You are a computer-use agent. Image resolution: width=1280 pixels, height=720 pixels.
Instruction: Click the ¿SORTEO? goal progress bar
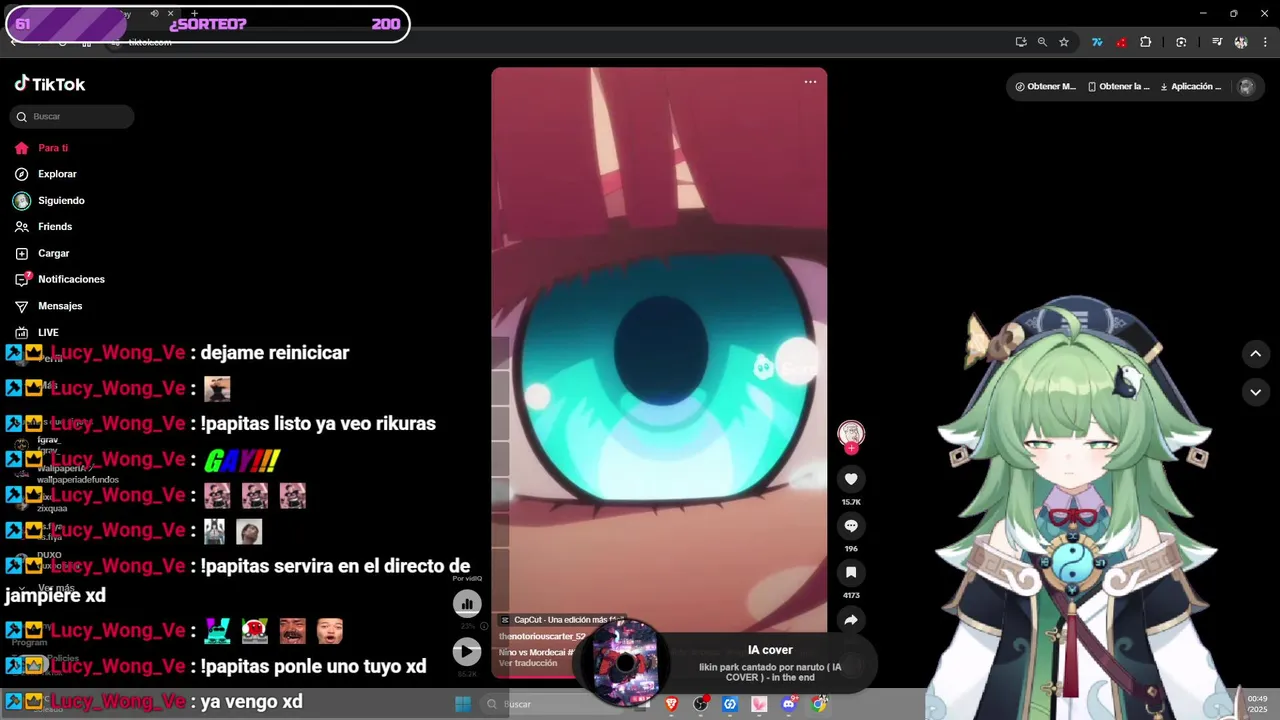point(208,24)
